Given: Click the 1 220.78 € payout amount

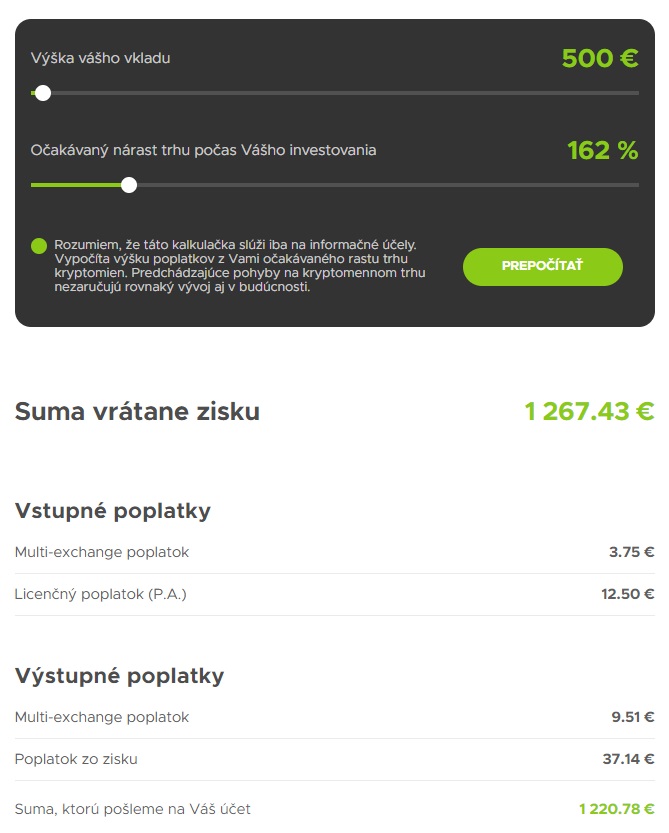Looking at the screenshot, I should click(x=616, y=809).
